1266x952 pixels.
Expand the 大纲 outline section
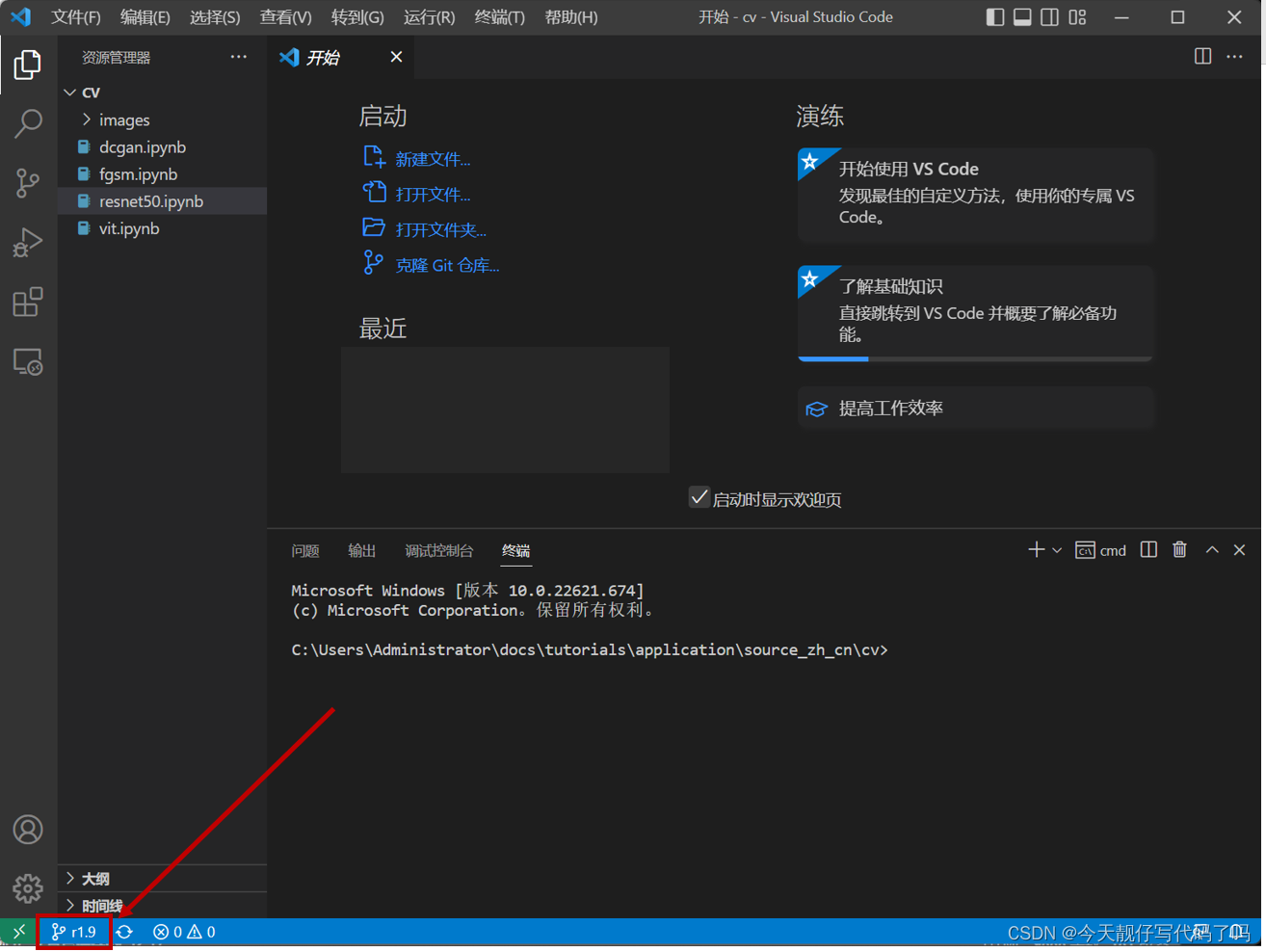click(96, 878)
